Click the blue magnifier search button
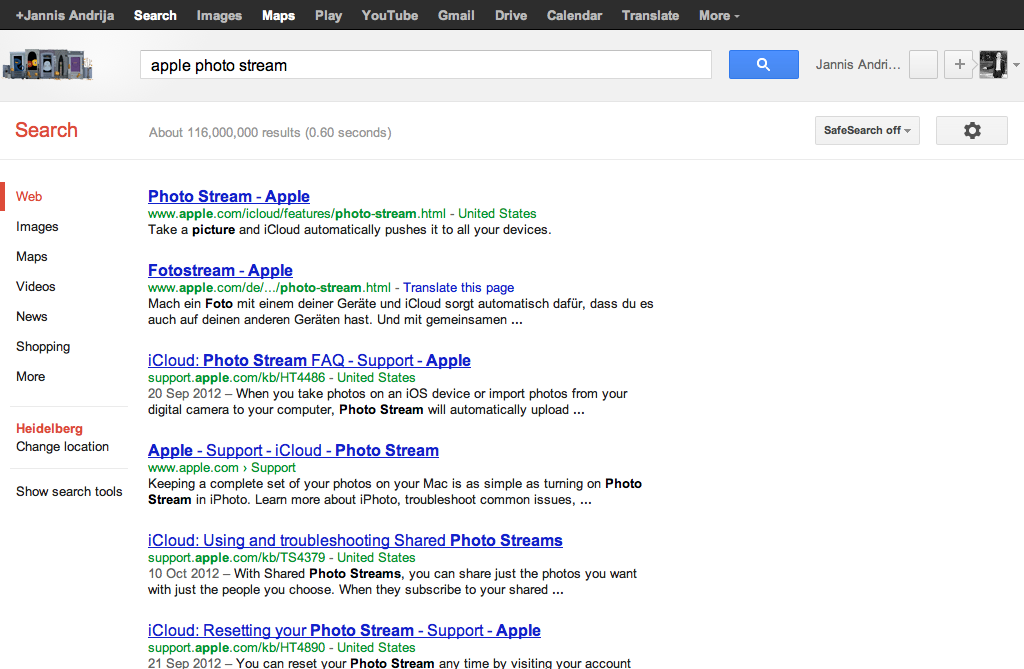 pyautogui.click(x=763, y=65)
